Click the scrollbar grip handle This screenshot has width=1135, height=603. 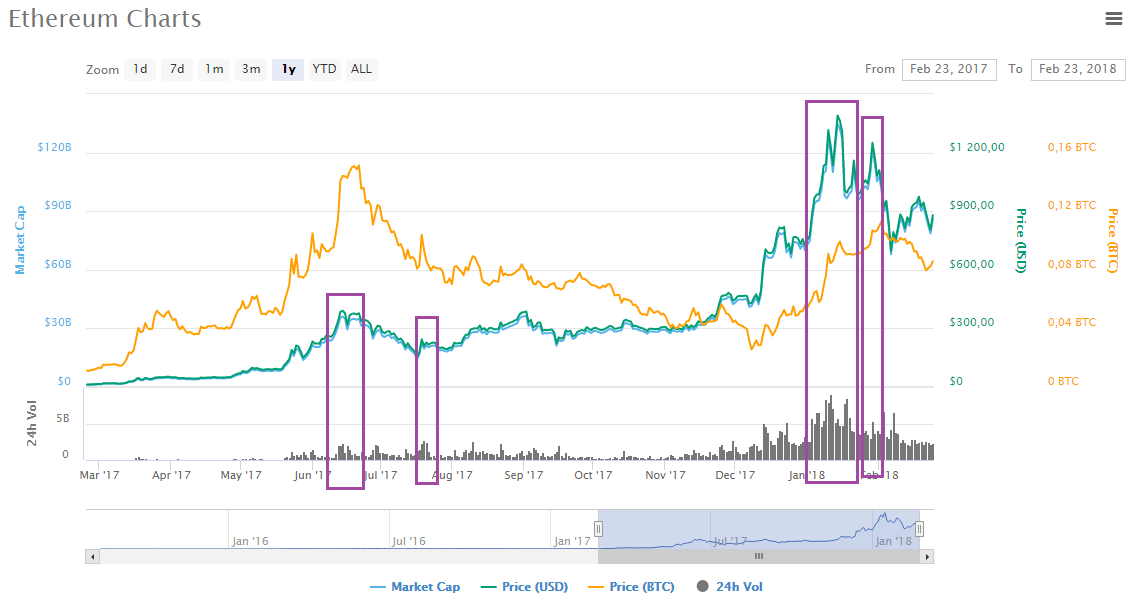click(x=759, y=557)
